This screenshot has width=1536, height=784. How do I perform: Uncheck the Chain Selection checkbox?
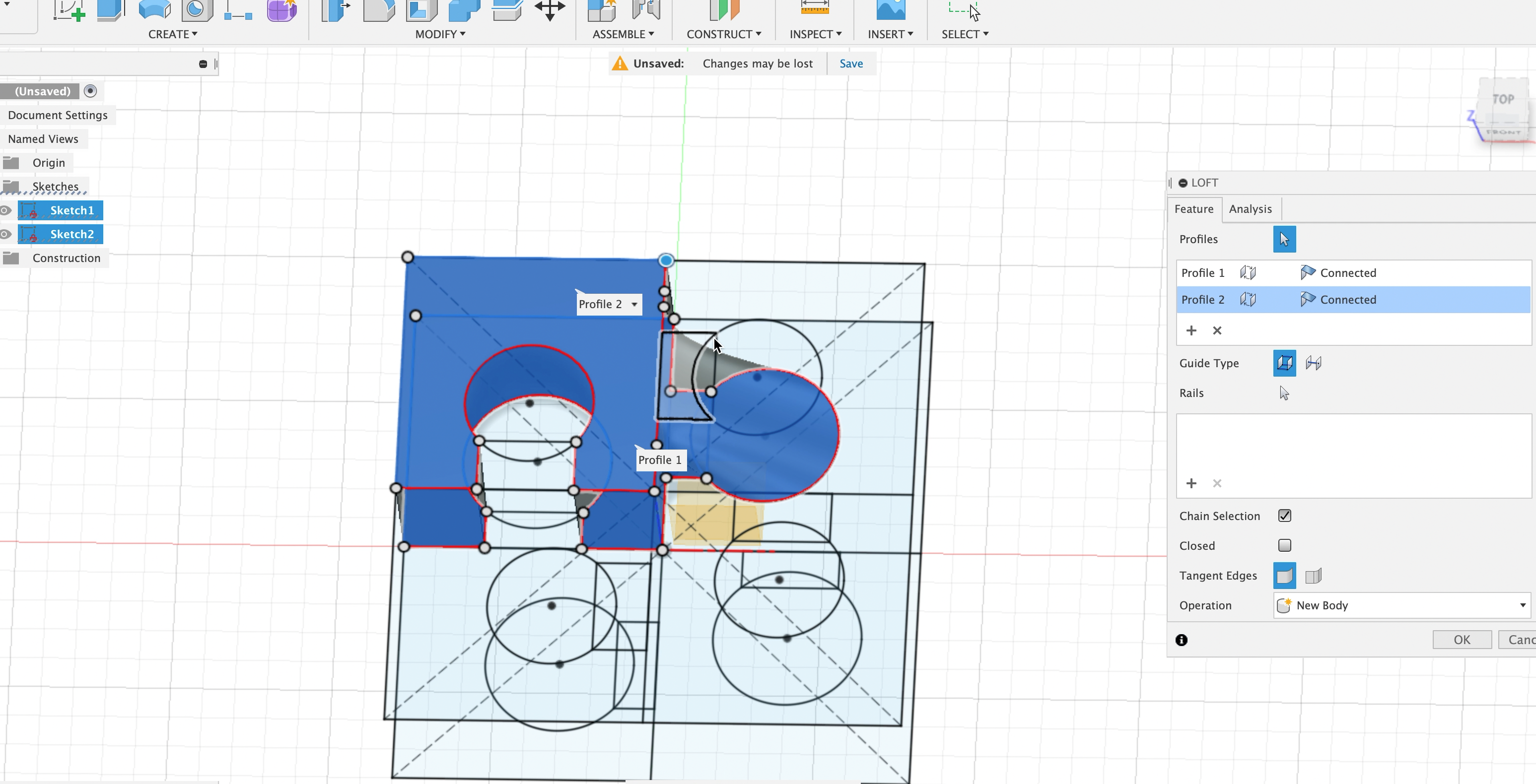pos(1284,516)
